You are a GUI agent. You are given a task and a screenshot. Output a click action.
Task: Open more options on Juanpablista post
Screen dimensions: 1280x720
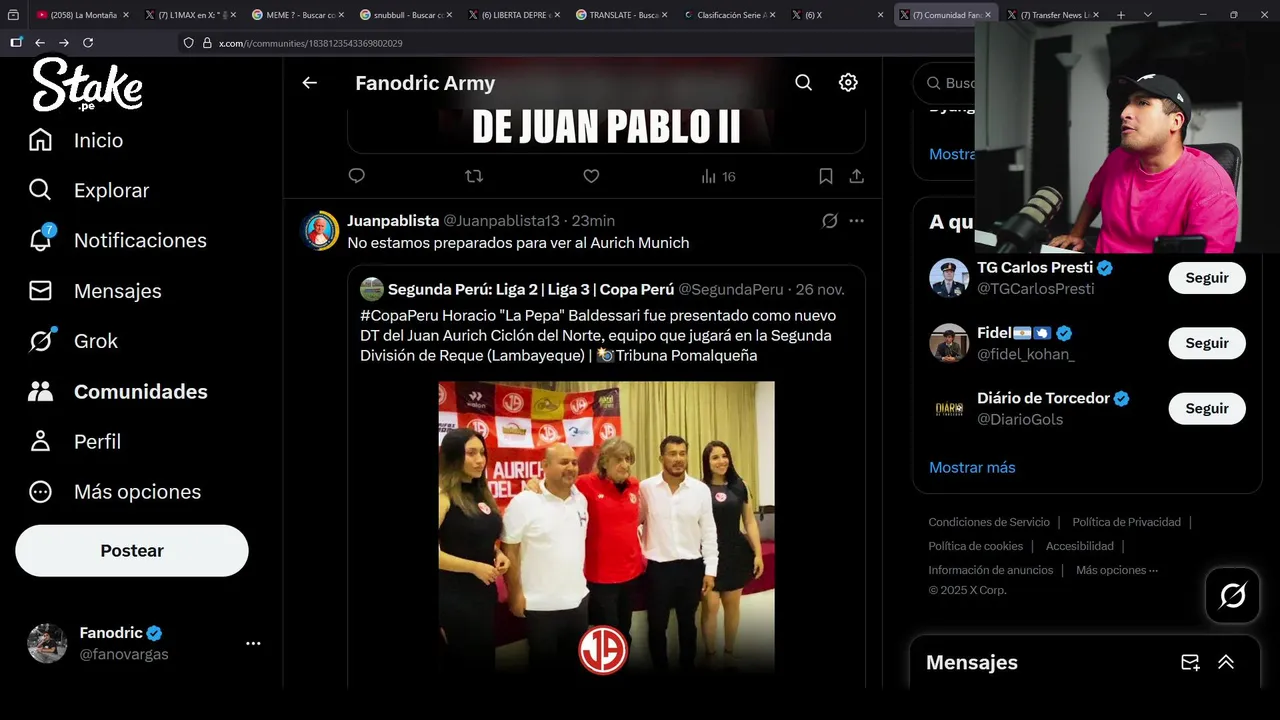click(856, 221)
